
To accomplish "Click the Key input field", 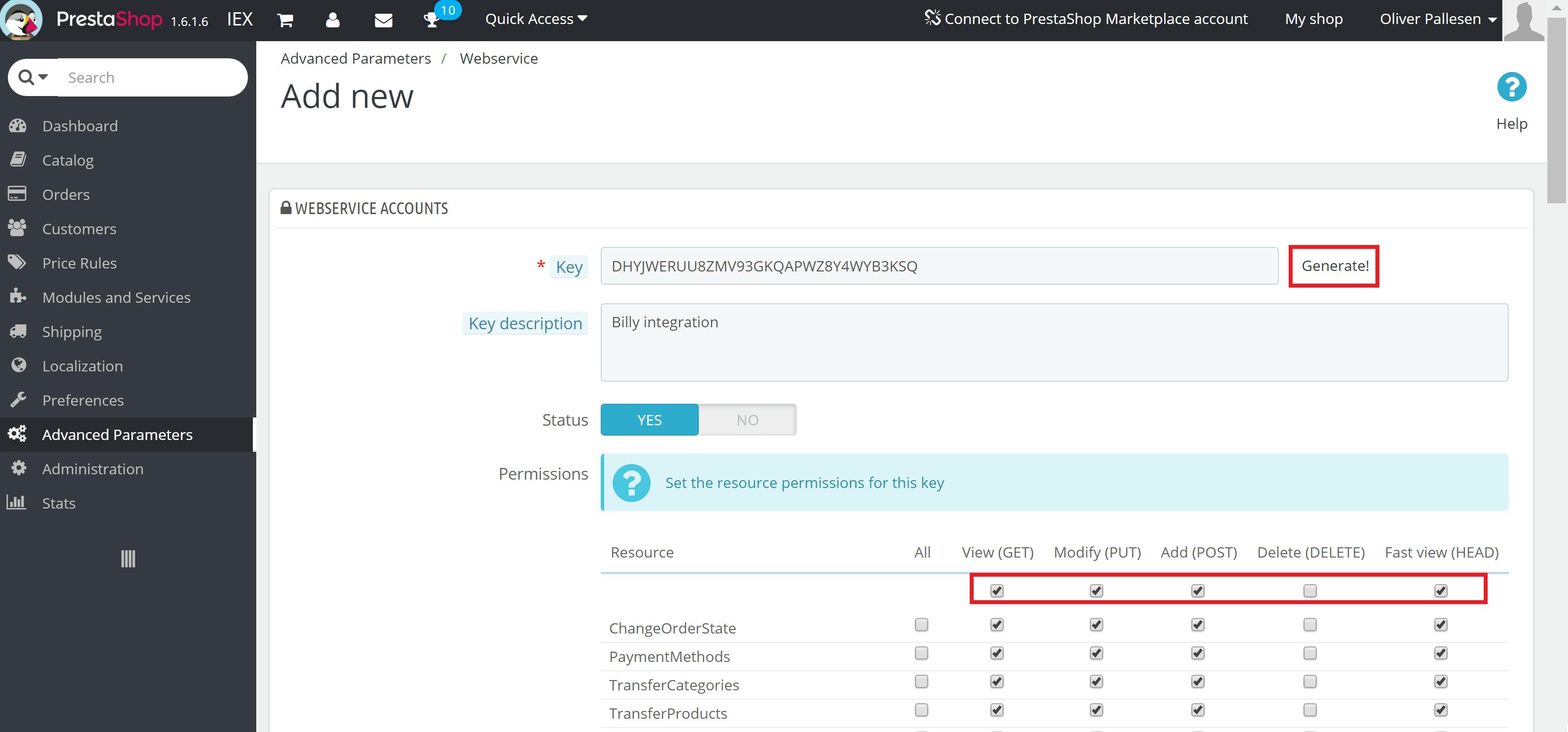I will 939,266.
